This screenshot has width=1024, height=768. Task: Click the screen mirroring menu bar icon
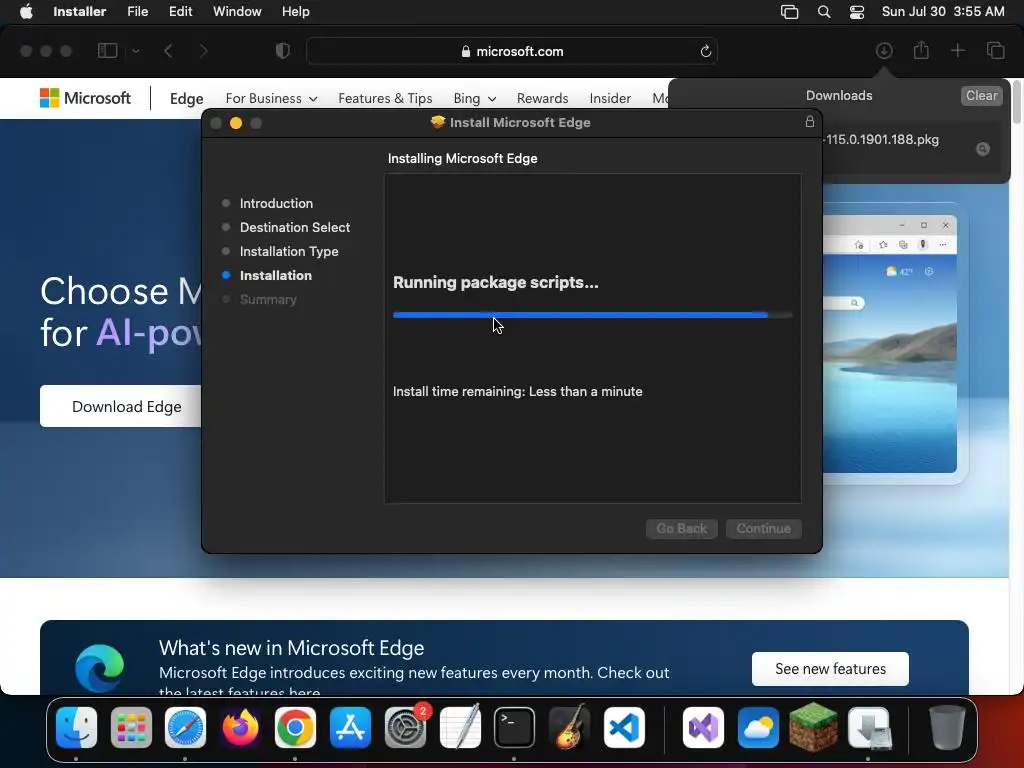[790, 12]
